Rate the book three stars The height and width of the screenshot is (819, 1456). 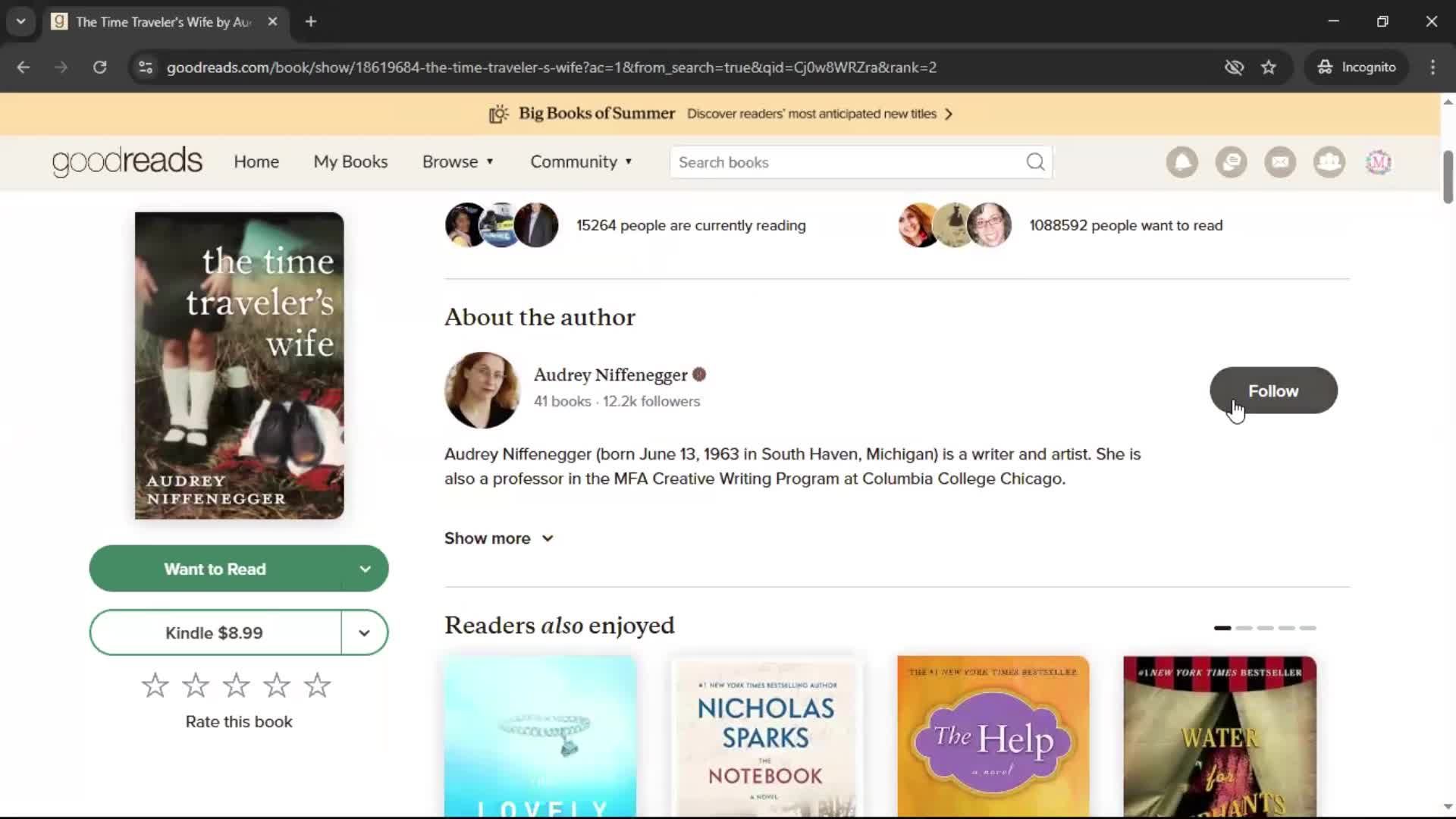236,686
